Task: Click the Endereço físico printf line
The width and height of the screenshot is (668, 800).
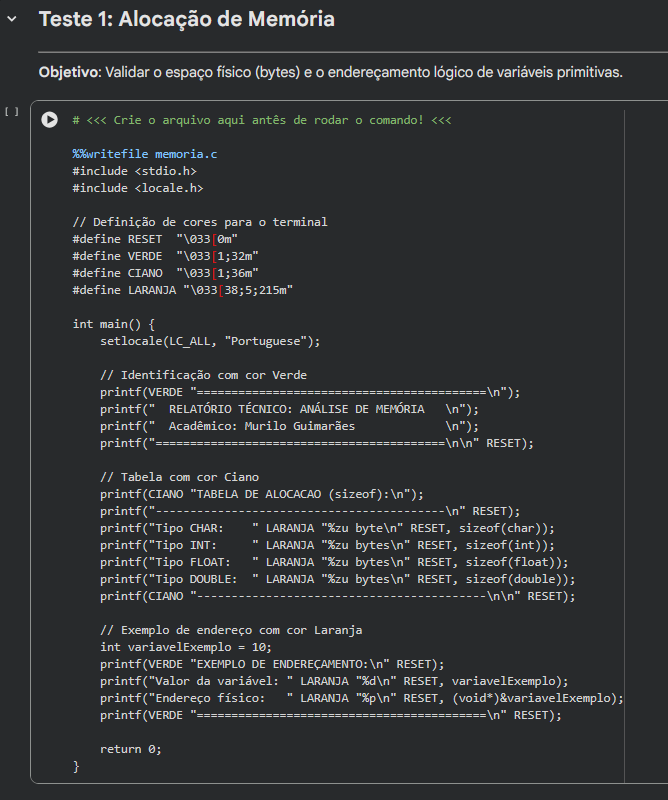Action: [x=360, y=698]
